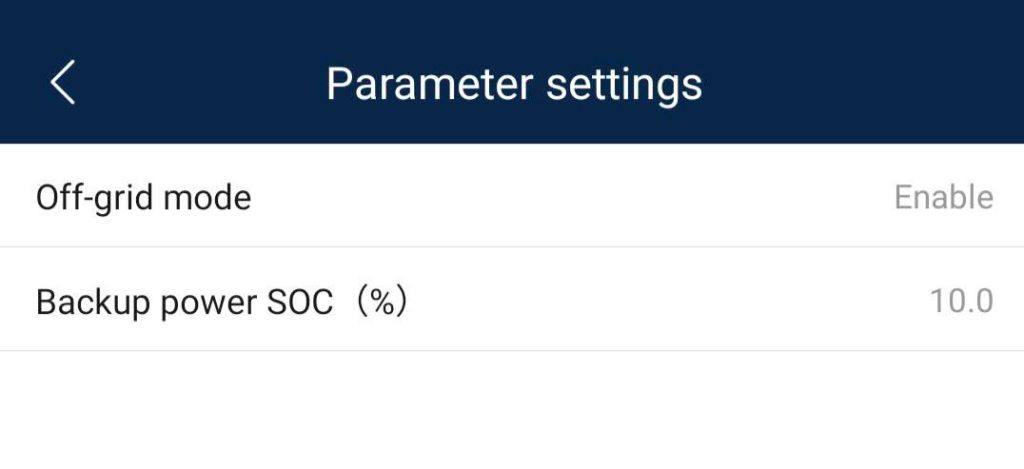Tap the divider below Off-grid mode row
Image resolution: width=1024 pixels, height=469 pixels.
point(512,247)
